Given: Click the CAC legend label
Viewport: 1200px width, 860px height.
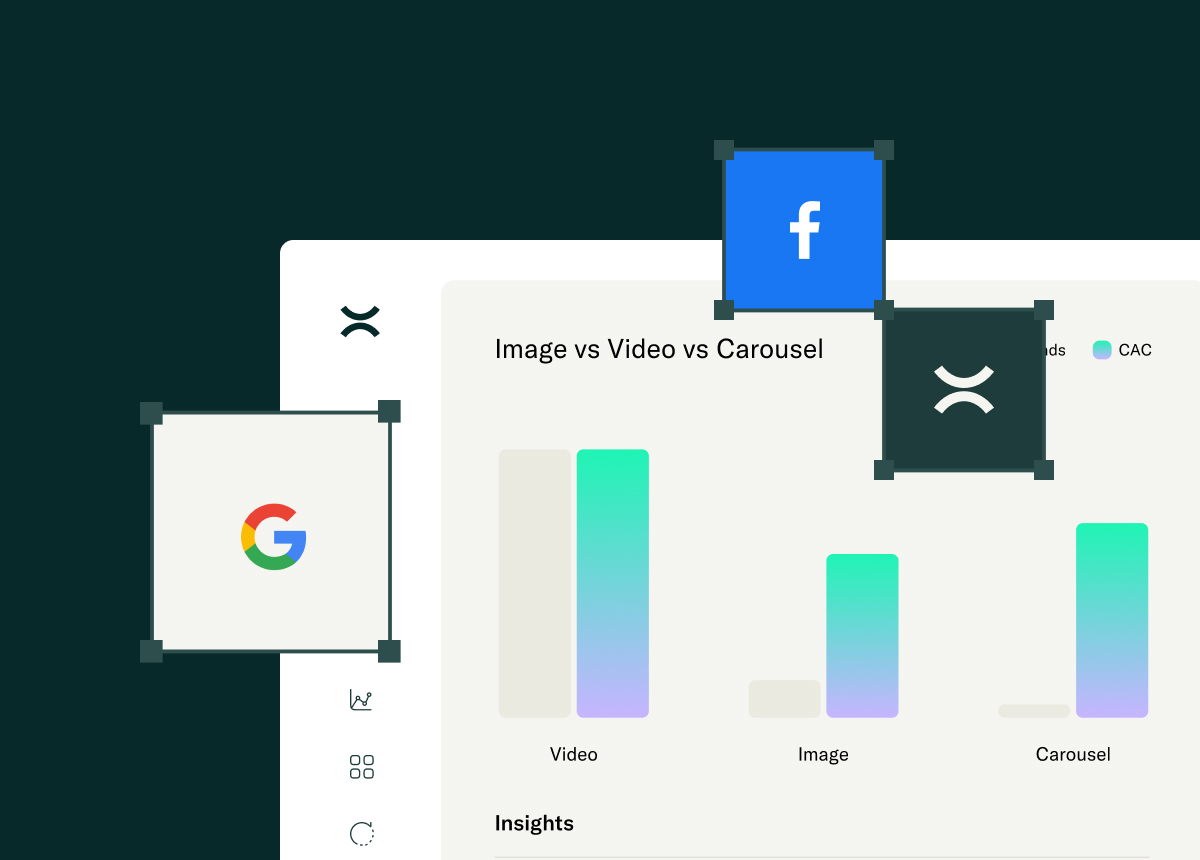Looking at the screenshot, I should click(x=1135, y=350).
